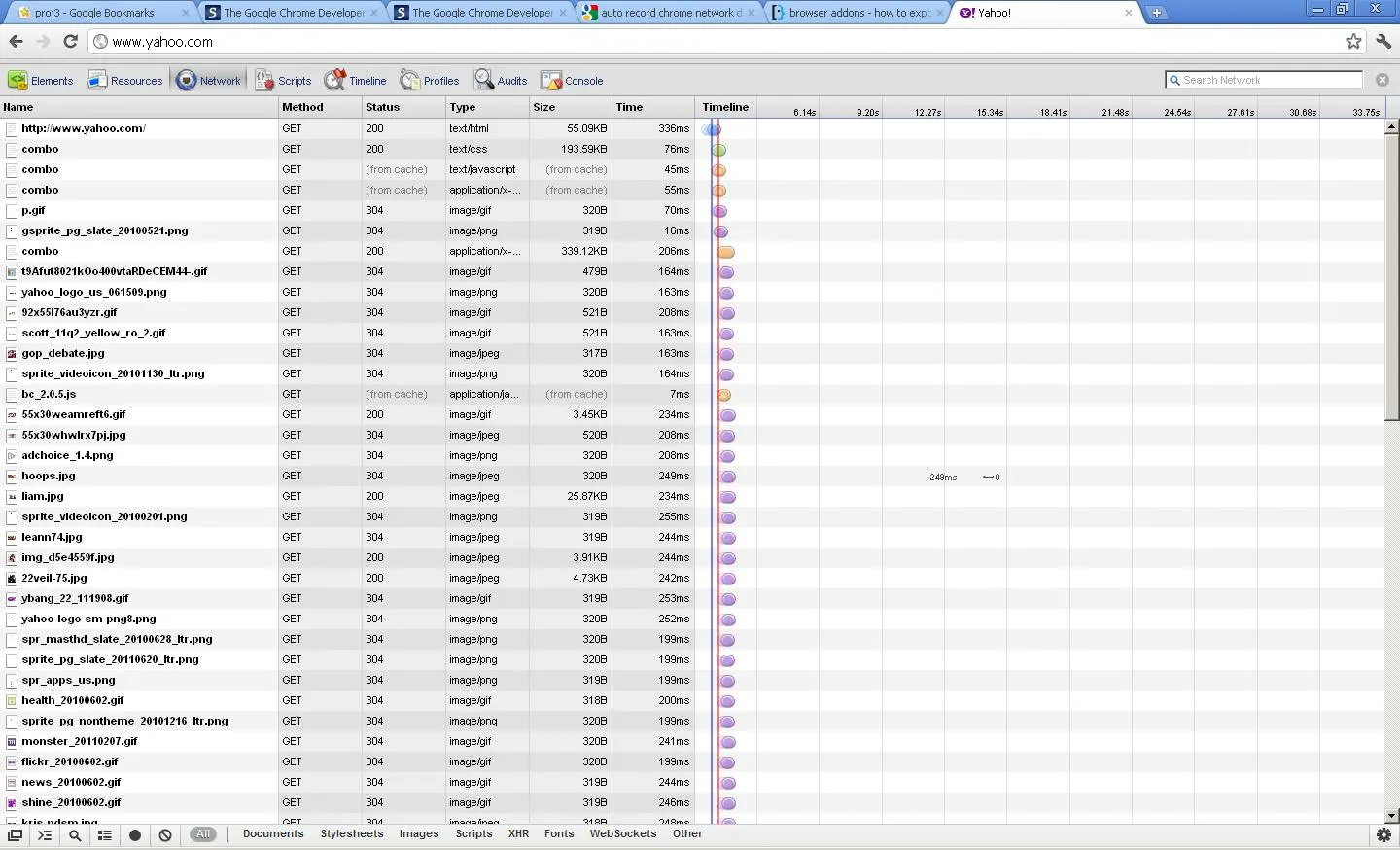Sort requests by Type column
Image resolution: width=1400 pixels, height=850 pixels.
pyautogui.click(x=487, y=107)
